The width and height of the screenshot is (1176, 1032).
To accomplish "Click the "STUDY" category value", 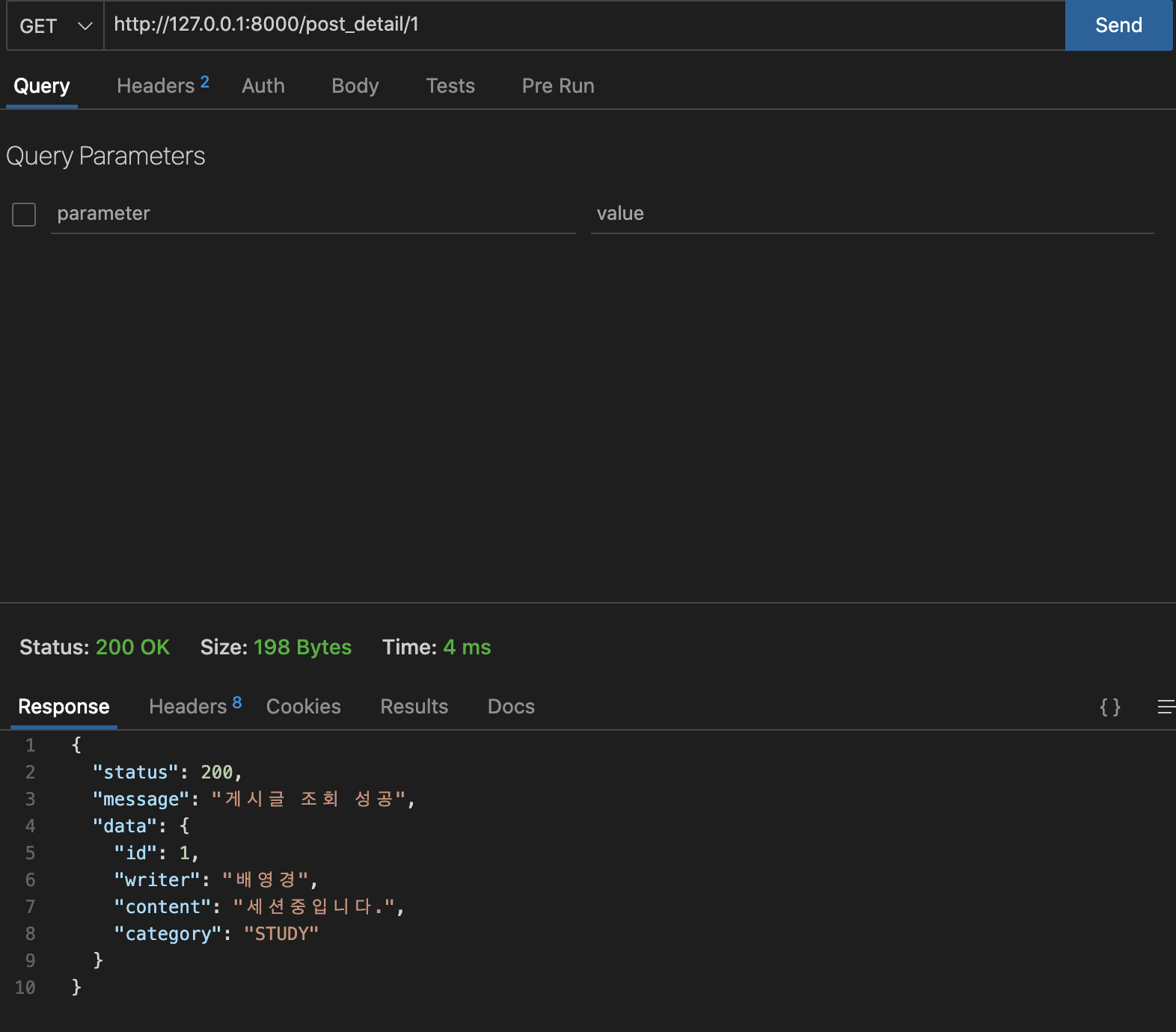I will [281, 934].
